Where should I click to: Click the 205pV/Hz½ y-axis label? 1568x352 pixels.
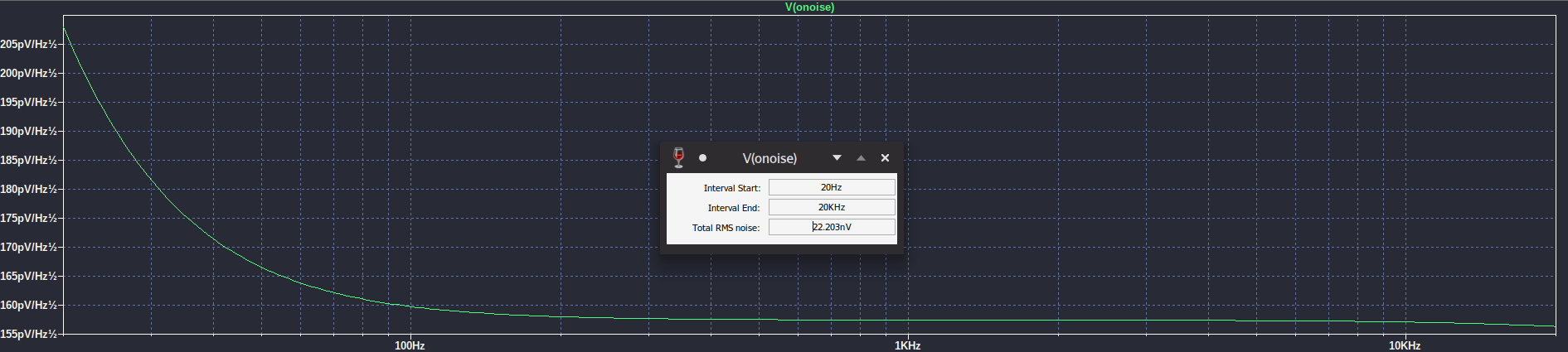pos(28,44)
